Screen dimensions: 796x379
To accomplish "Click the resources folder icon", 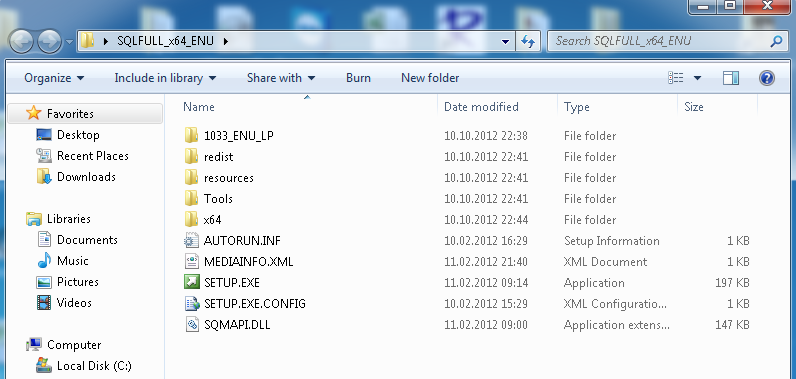I will [191, 178].
